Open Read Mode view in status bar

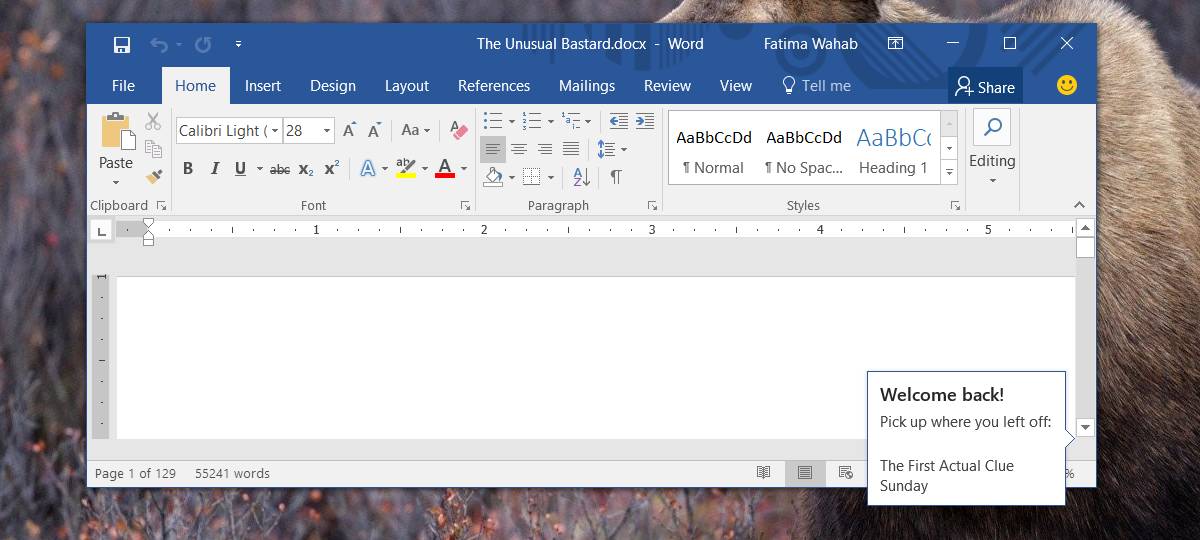764,473
